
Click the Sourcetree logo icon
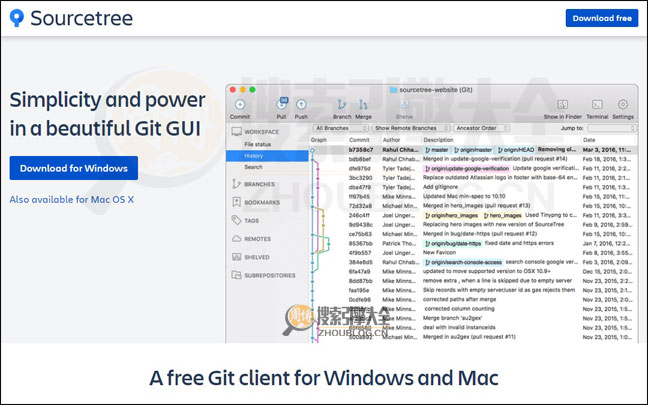[x=17, y=18]
